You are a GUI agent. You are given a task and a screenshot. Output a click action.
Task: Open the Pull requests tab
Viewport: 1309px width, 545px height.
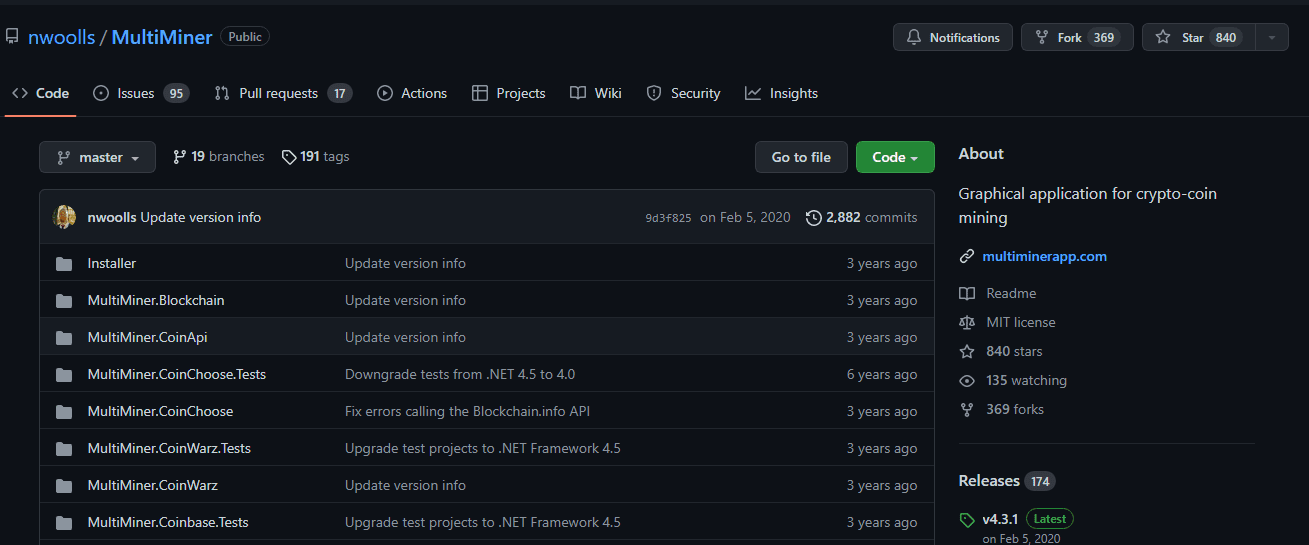click(283, 93)
